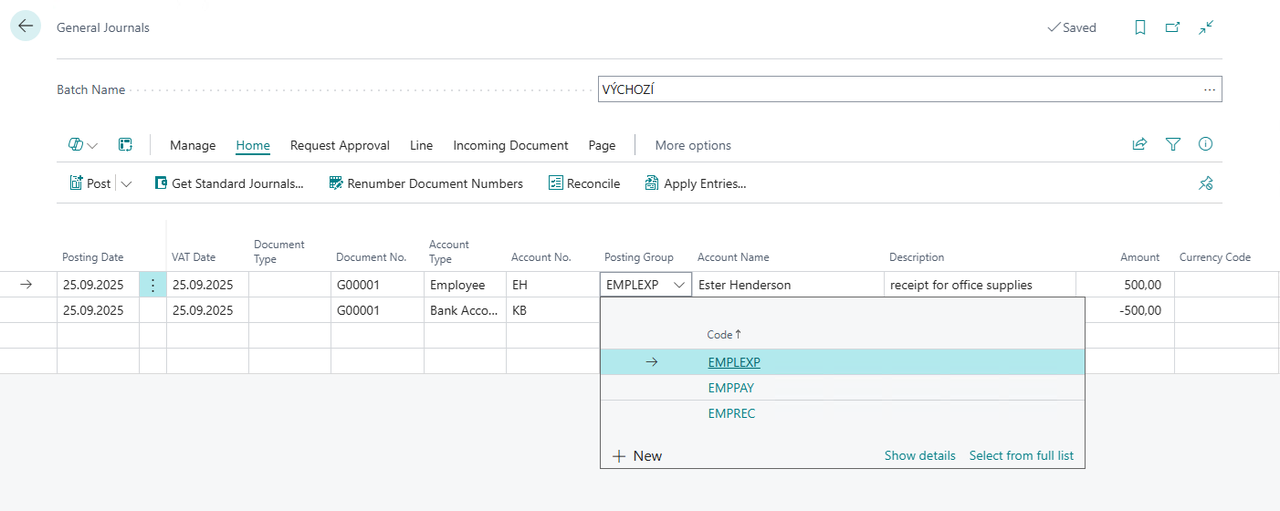
Task: Go back using the back arrow button
Action: tap(25, 26)
